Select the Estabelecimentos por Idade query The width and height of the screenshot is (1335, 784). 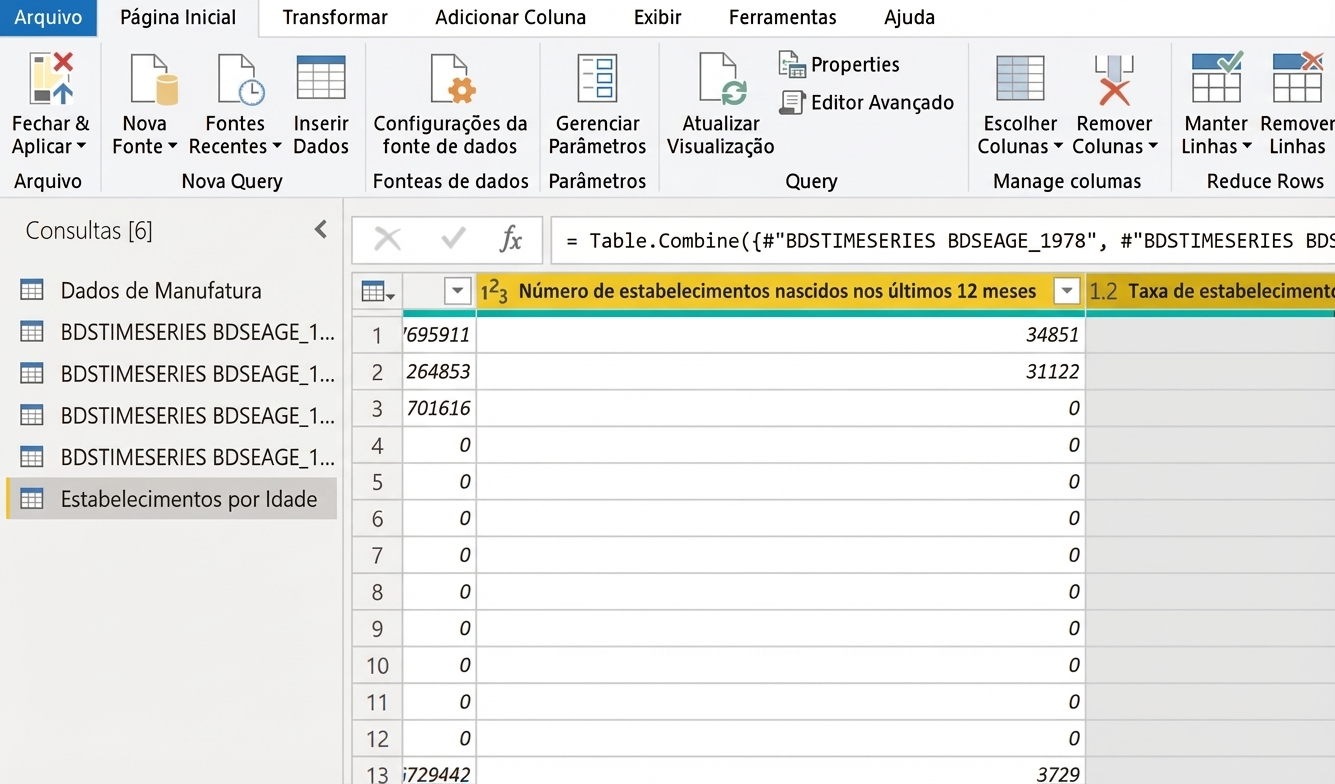point(172,499)
